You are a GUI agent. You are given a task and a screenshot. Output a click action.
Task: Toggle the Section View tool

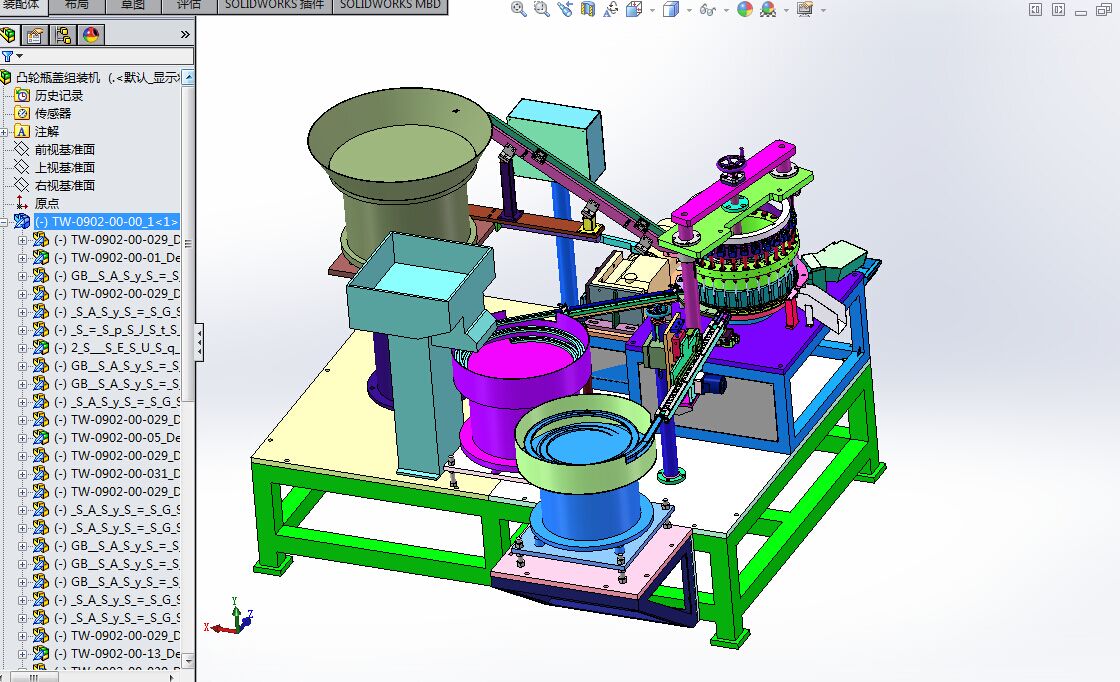click(588, 9)
